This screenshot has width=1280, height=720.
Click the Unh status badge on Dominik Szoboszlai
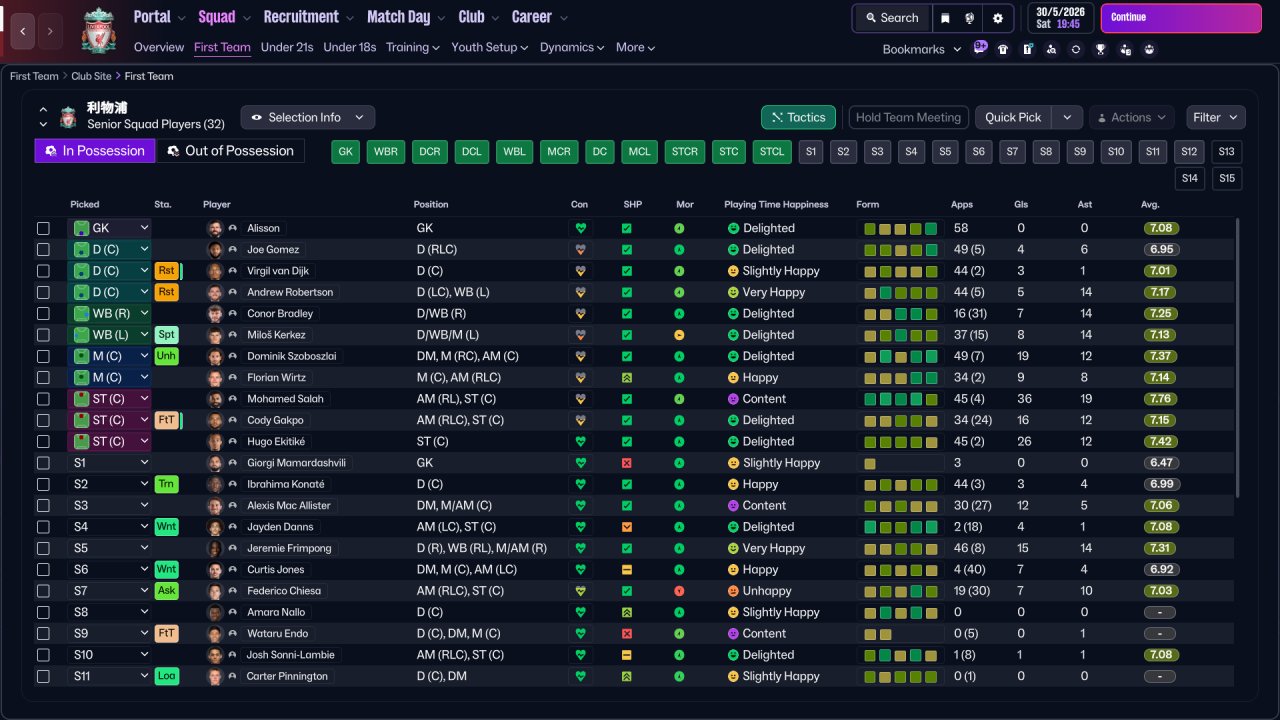click(167, 356)
